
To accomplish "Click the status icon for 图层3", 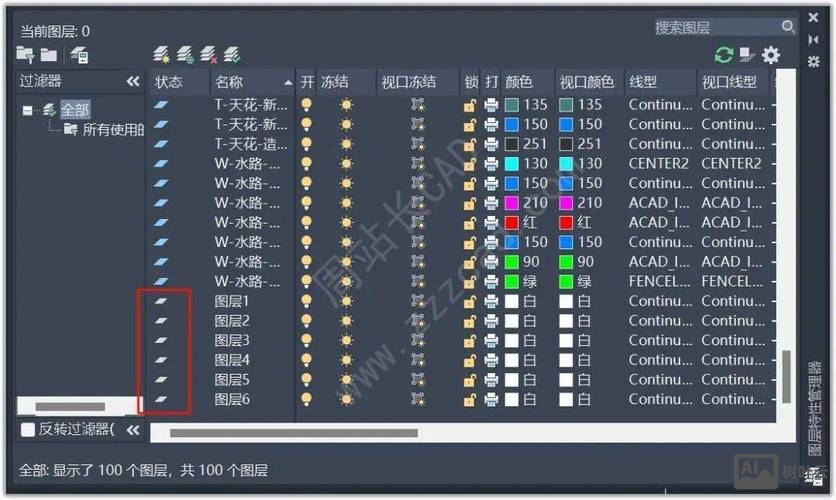I will [x=161, y=340].
